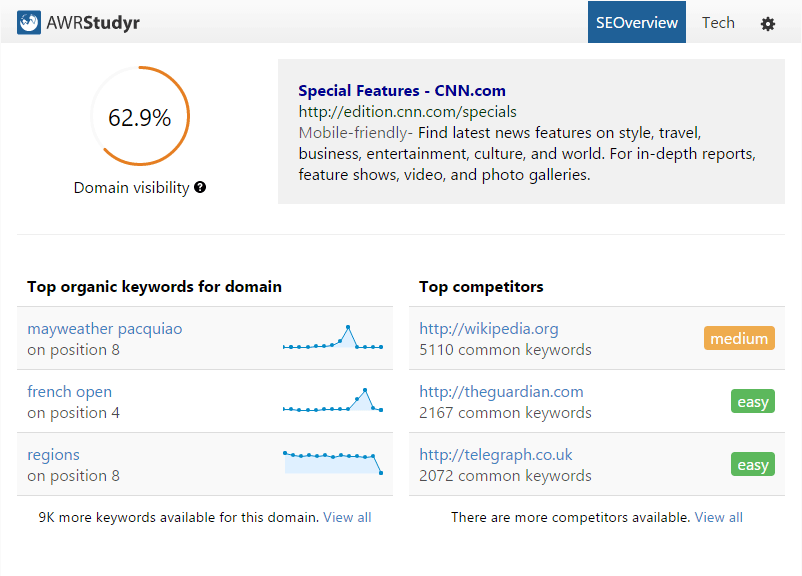Click the AWRStudyr brand name text
This screenshot has width=802, height=576.
93,23
